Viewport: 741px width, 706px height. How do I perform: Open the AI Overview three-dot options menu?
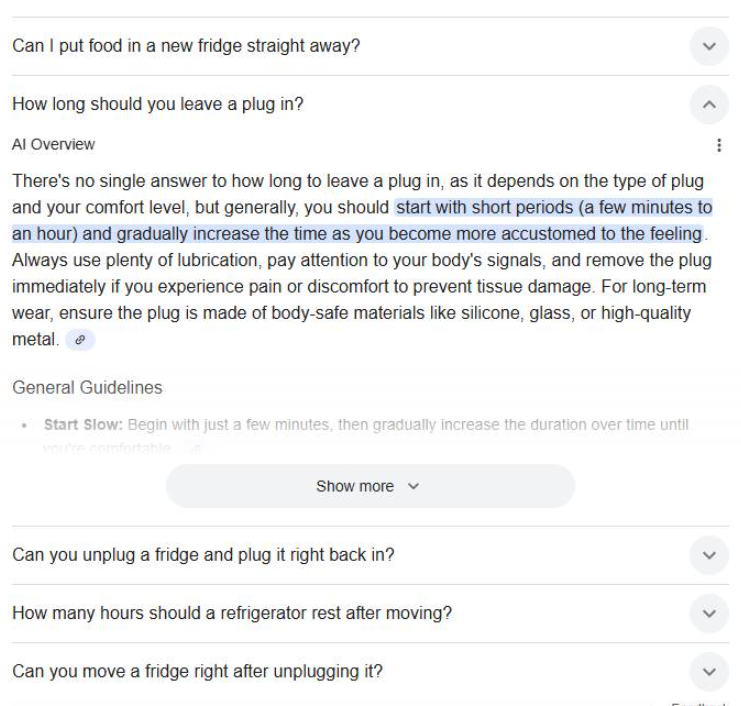point(719,145)
